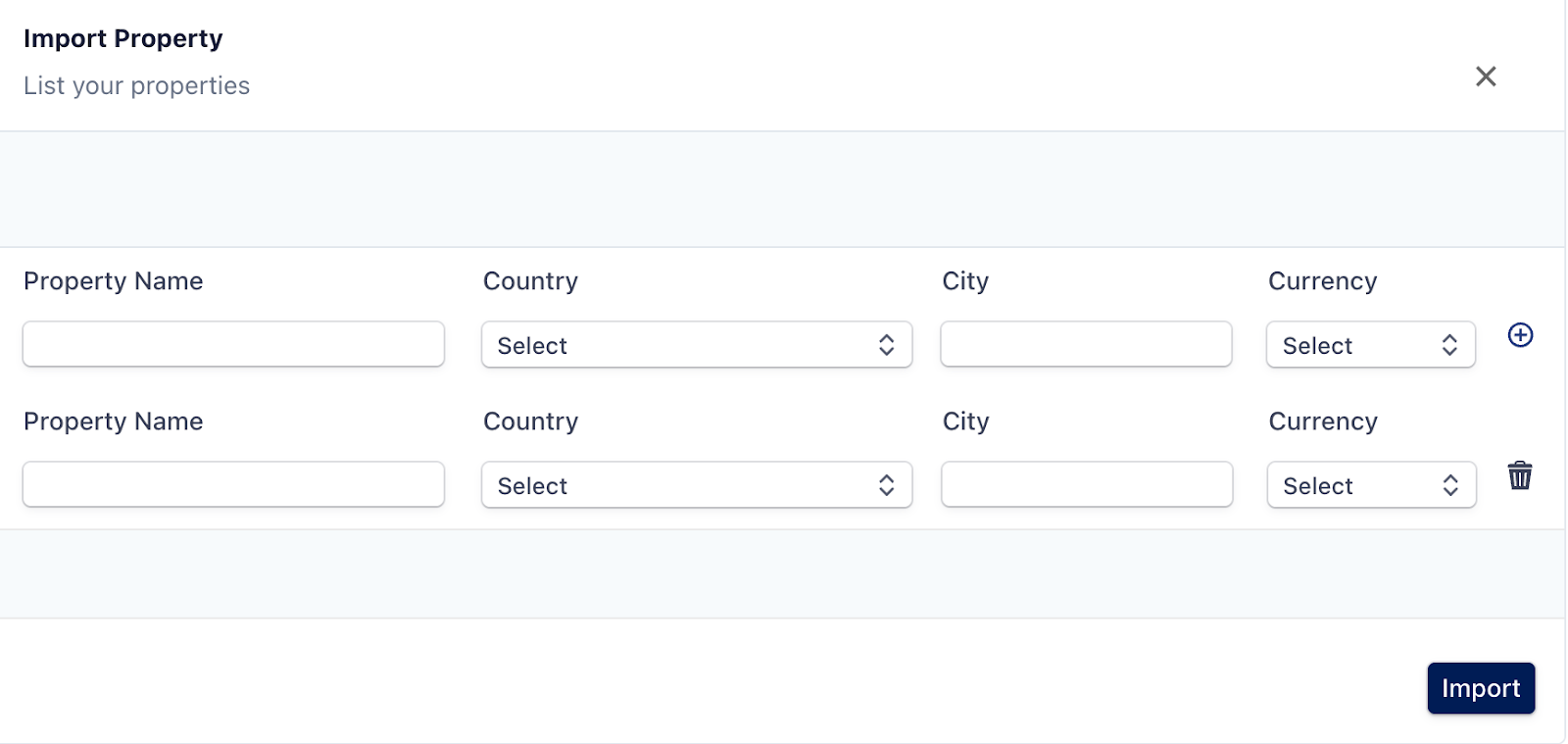Expand the second row Currency select
Viewport: 1568px width, 744px height.
click(1370, 485)
